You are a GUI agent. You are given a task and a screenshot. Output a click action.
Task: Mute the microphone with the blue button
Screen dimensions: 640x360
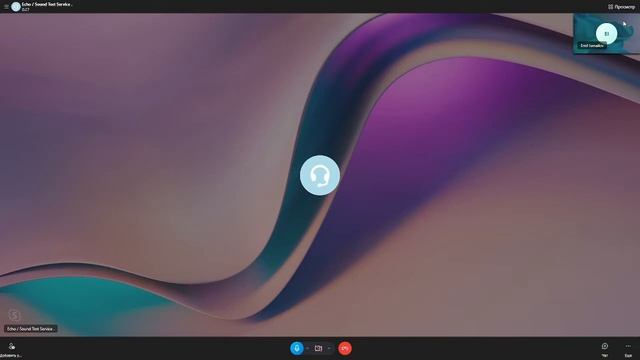297,348
